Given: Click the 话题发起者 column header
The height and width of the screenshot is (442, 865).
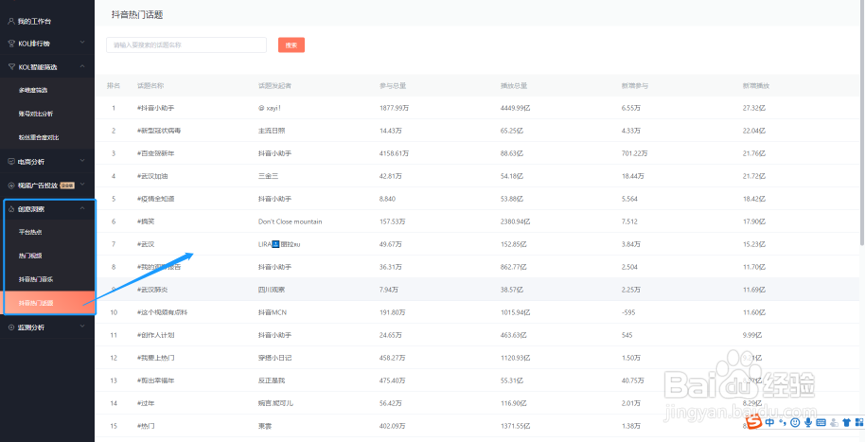Looking at the screenshot, I should pos(275,86).
